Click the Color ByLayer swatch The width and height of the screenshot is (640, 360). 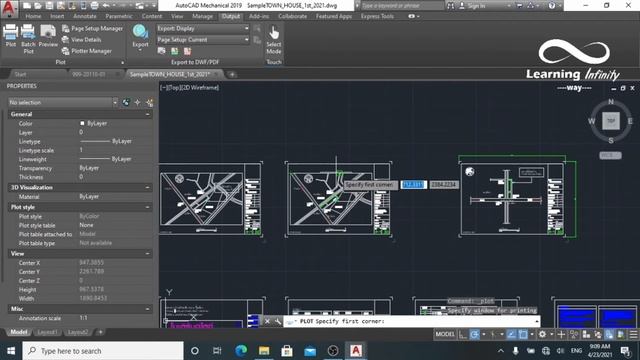tap(82, 123)
